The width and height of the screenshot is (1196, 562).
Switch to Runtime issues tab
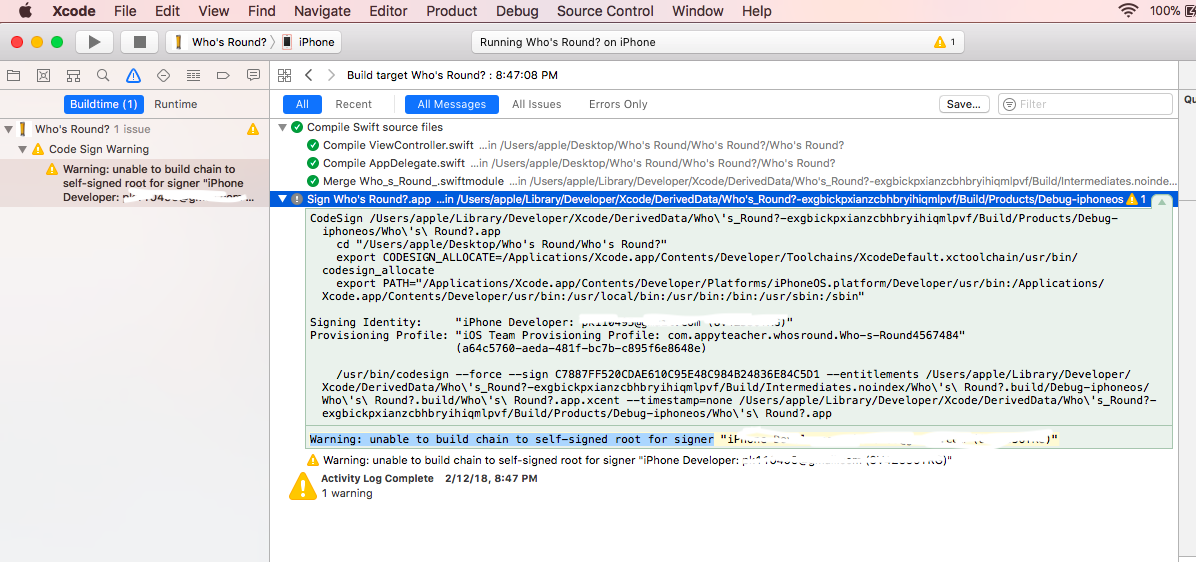(x=175, y=104)
